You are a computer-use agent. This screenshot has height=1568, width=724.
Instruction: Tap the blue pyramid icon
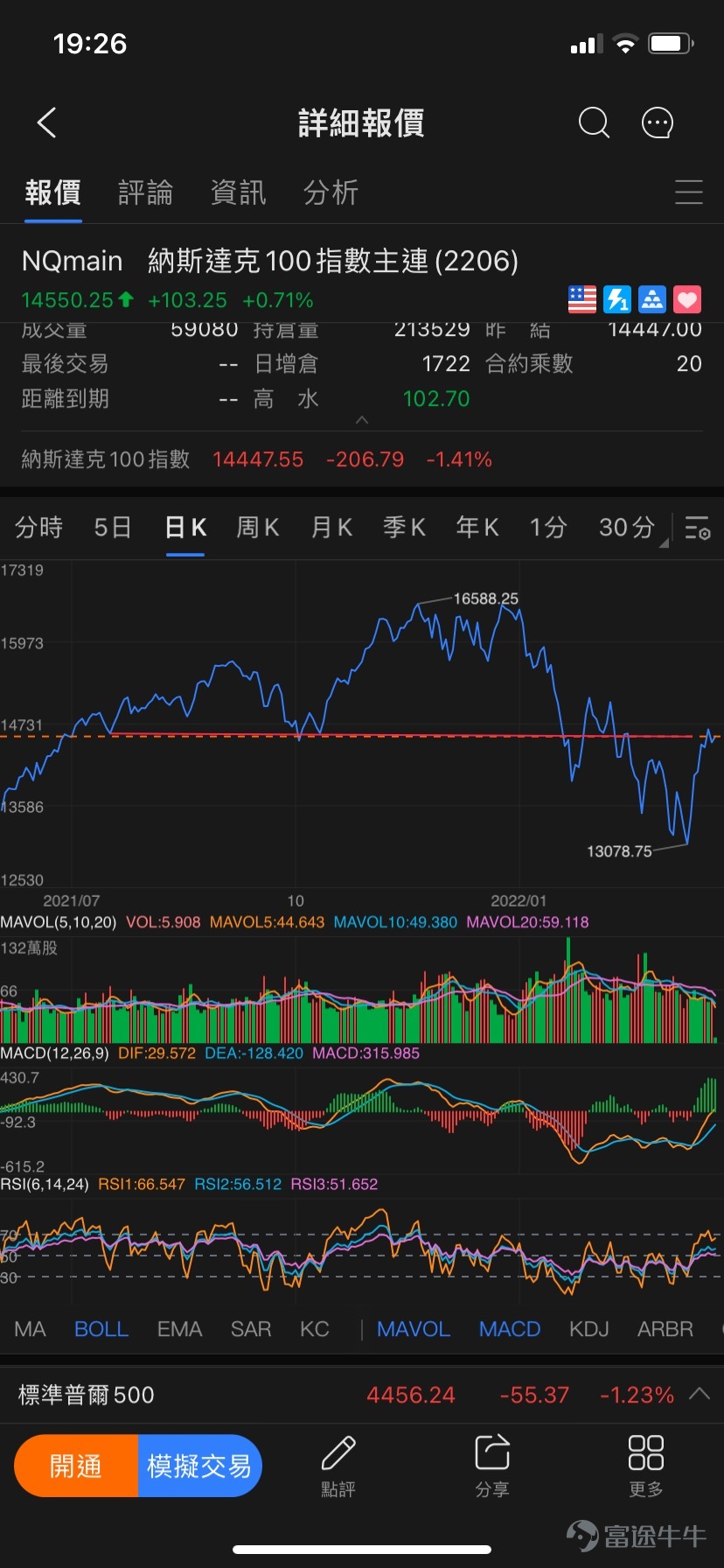click(652, 299)
